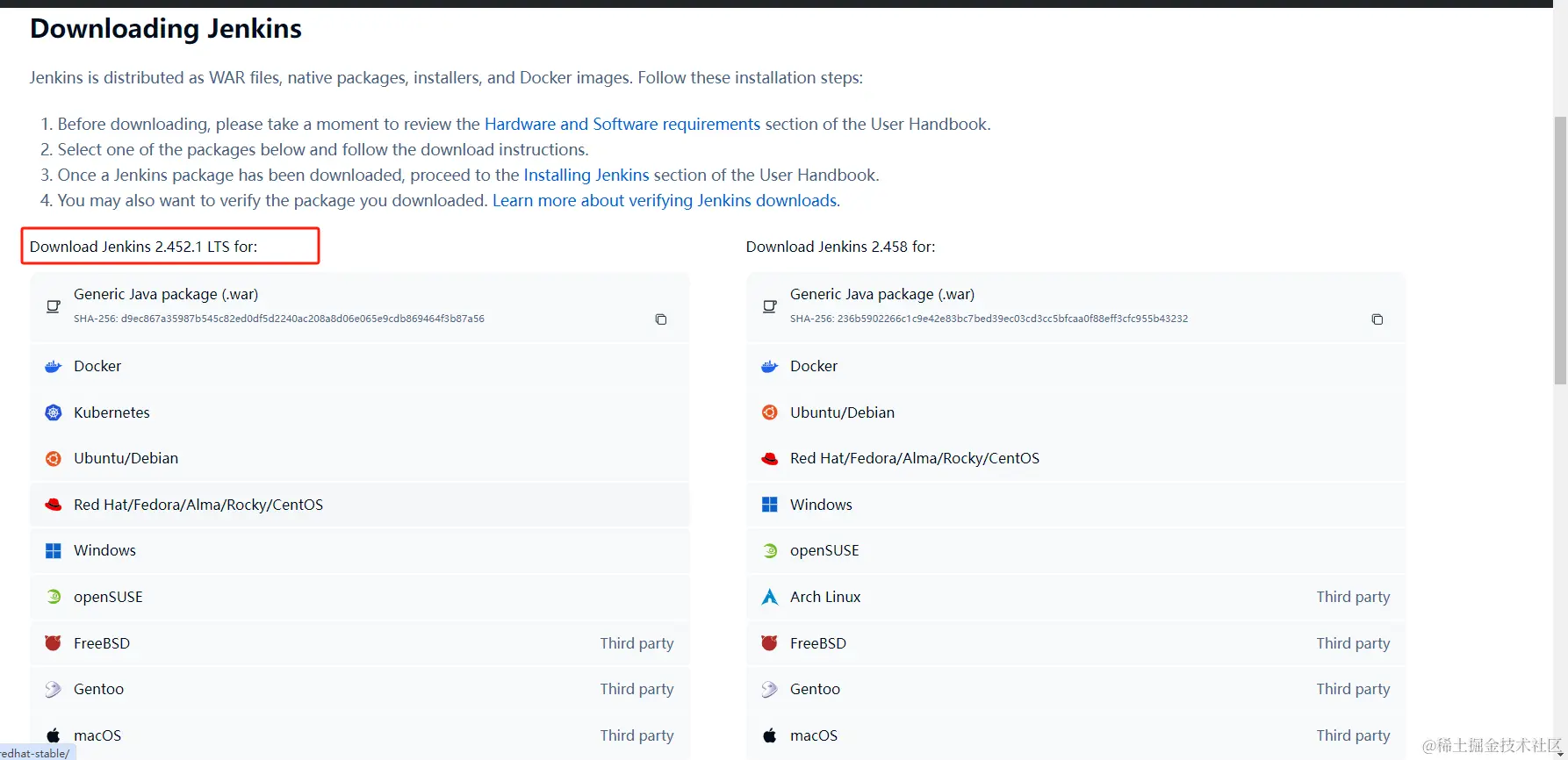This screenshot has width=1568, height=760.
Task: Click the FreeBSD icon in 2.458 list
Action: pyautogui.click(x=770, y=643)
